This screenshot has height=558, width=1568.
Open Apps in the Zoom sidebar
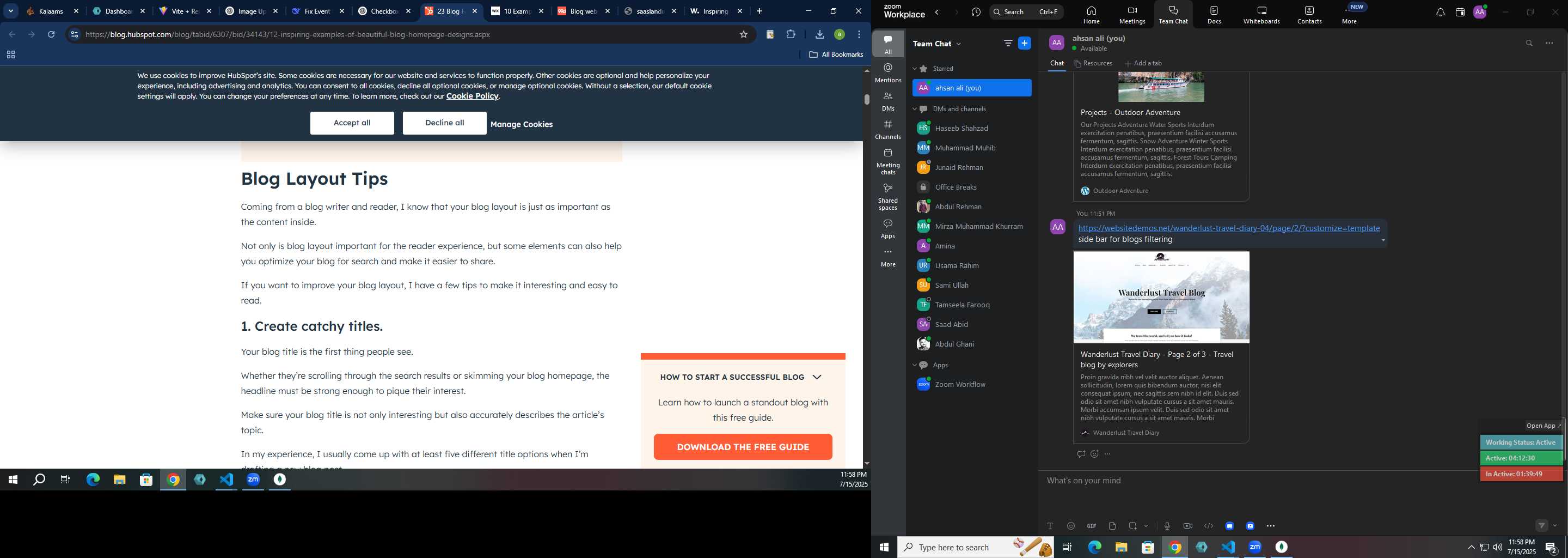[x=888, y=229]
